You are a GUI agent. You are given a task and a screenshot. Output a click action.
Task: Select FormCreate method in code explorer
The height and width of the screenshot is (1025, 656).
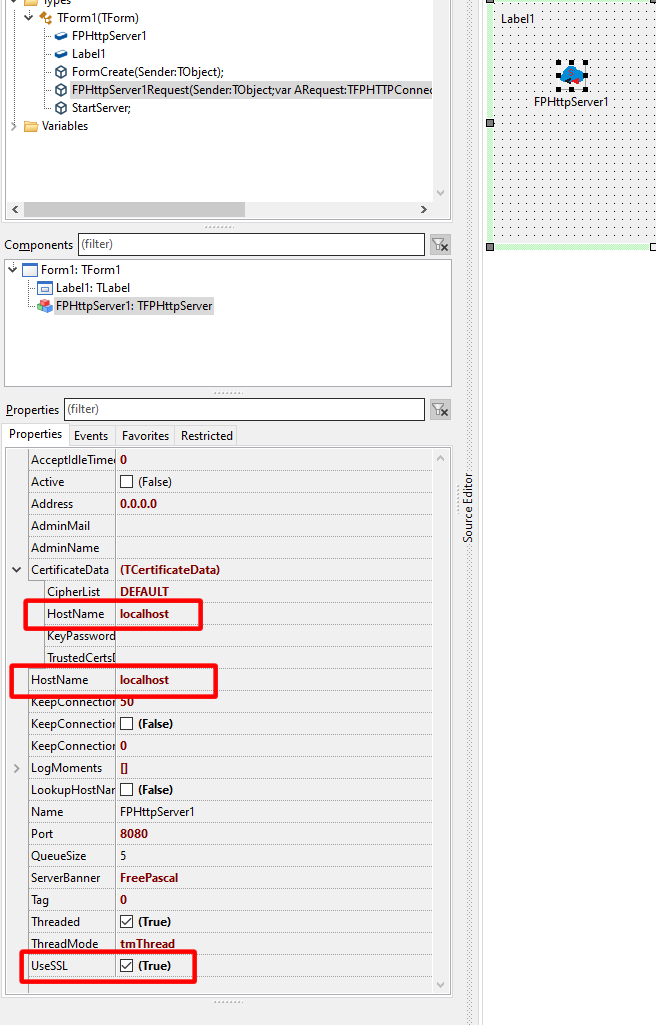tap(147, 72)
